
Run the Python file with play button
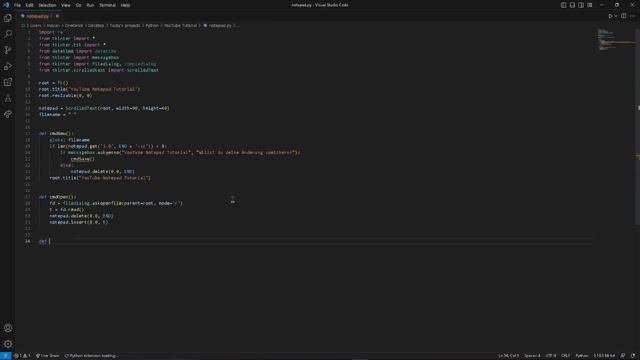[611, 16]
